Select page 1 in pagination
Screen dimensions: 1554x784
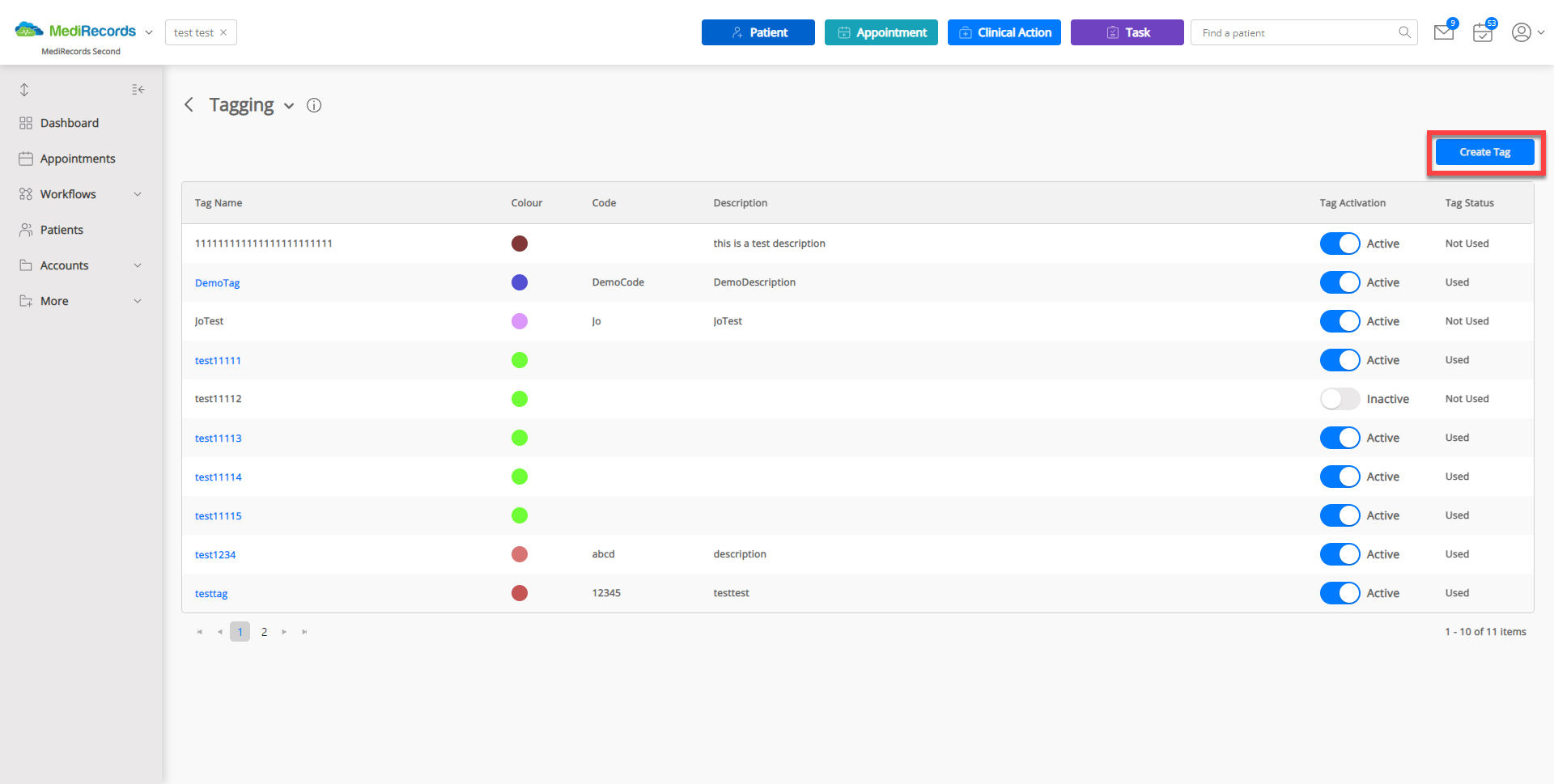[240, 632]
